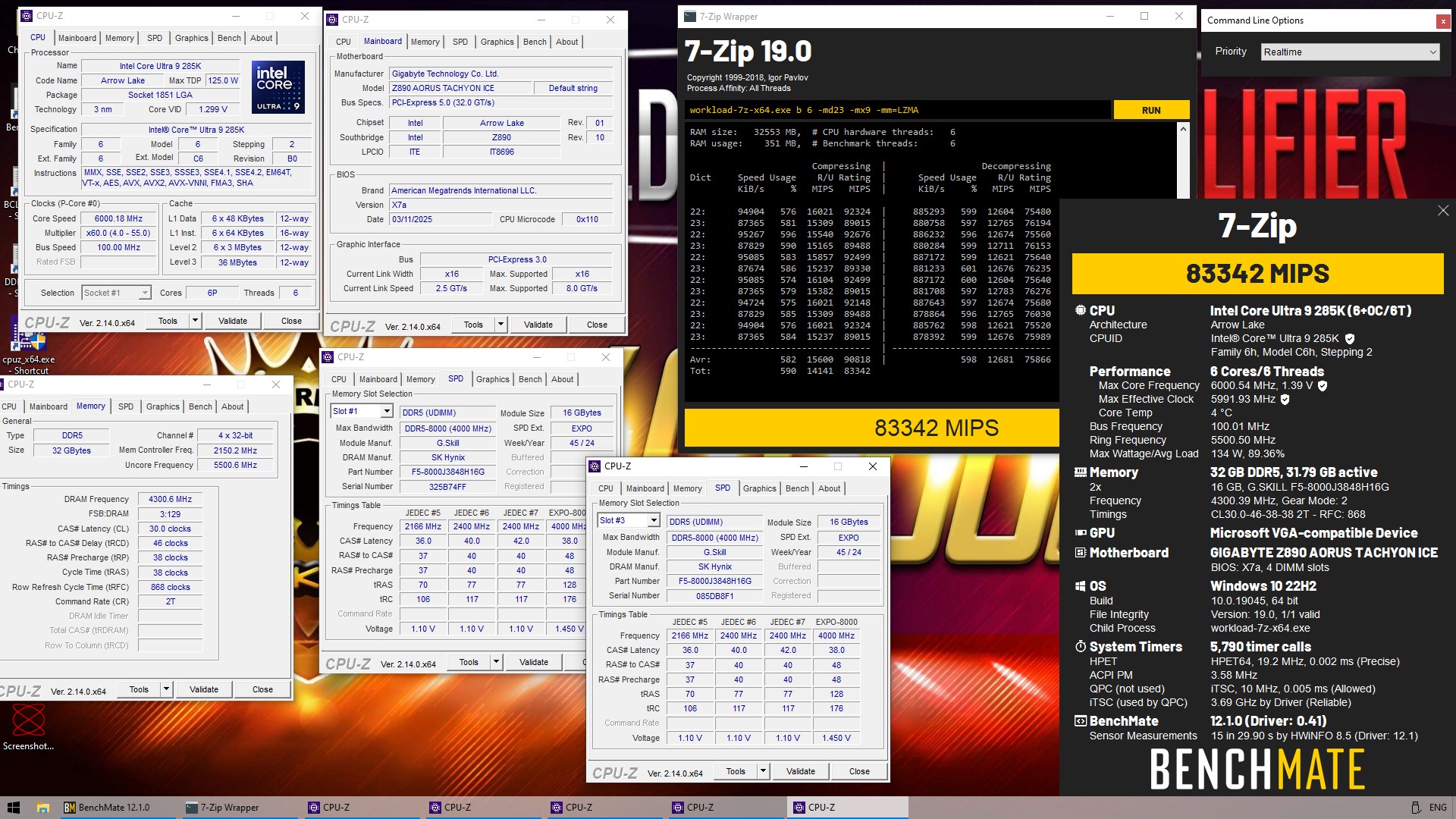The width and height of the screenshot is (1456, 819).
Task: Open Memory tab in CPU window
Action: pos(120,38)
